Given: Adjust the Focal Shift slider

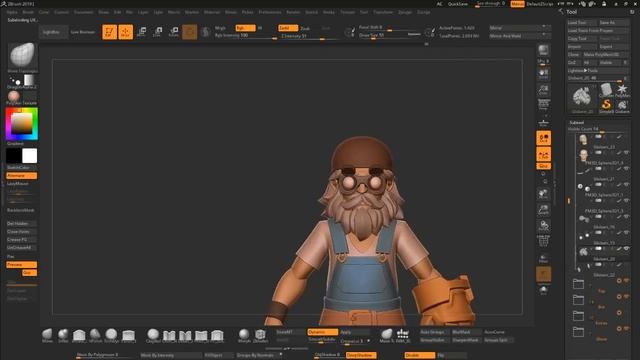Looking at the screenshot, I should [x=389, y=28].
